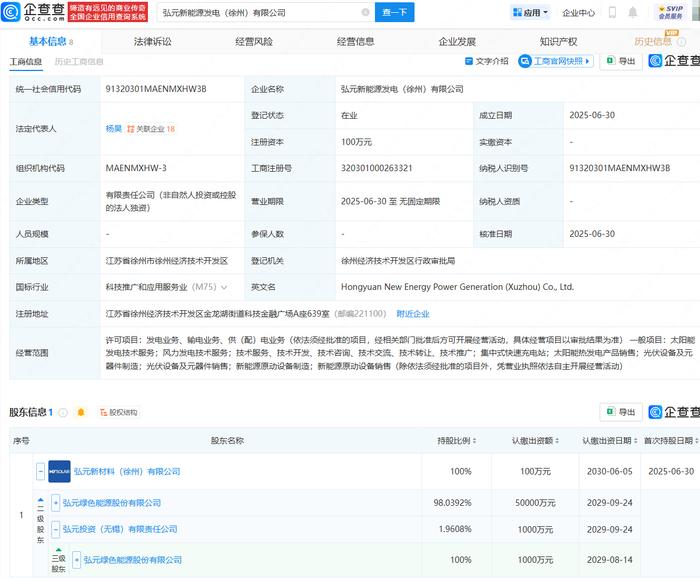Sort by 首次持股日期 column header

coord(671,441)
